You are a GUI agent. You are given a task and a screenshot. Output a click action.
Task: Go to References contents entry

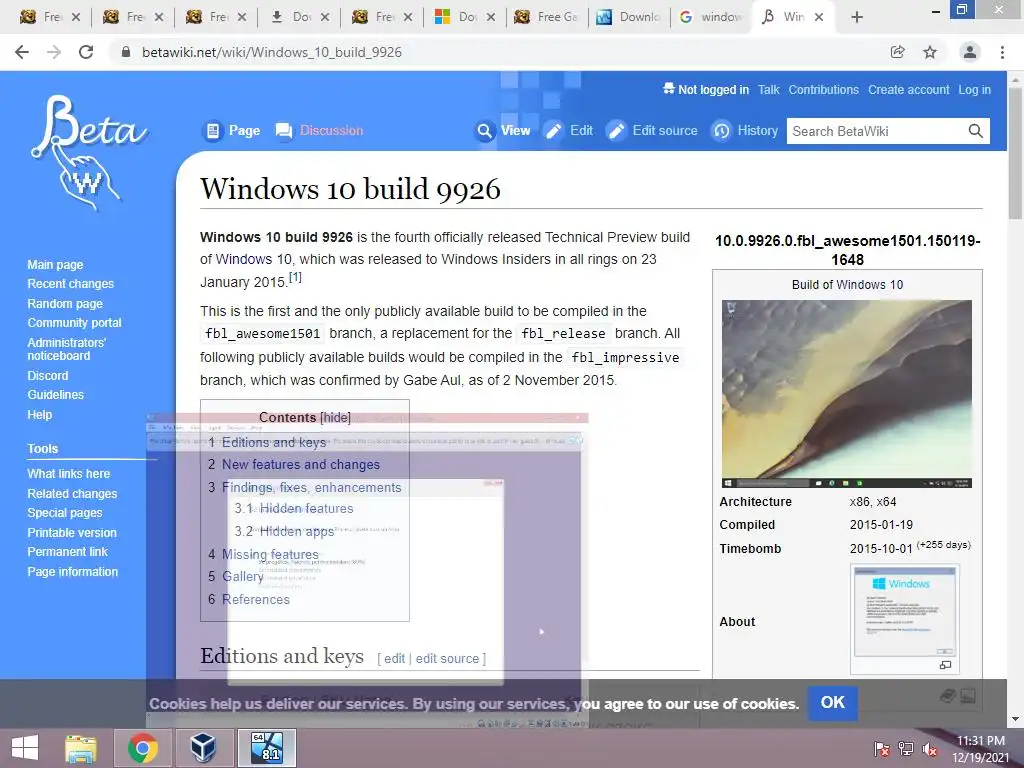[x=255, y=600]
